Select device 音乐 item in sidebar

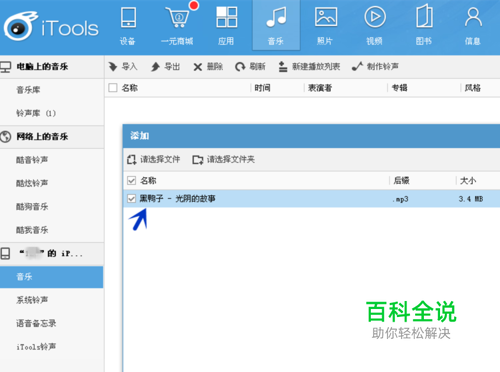pos(52,277)
